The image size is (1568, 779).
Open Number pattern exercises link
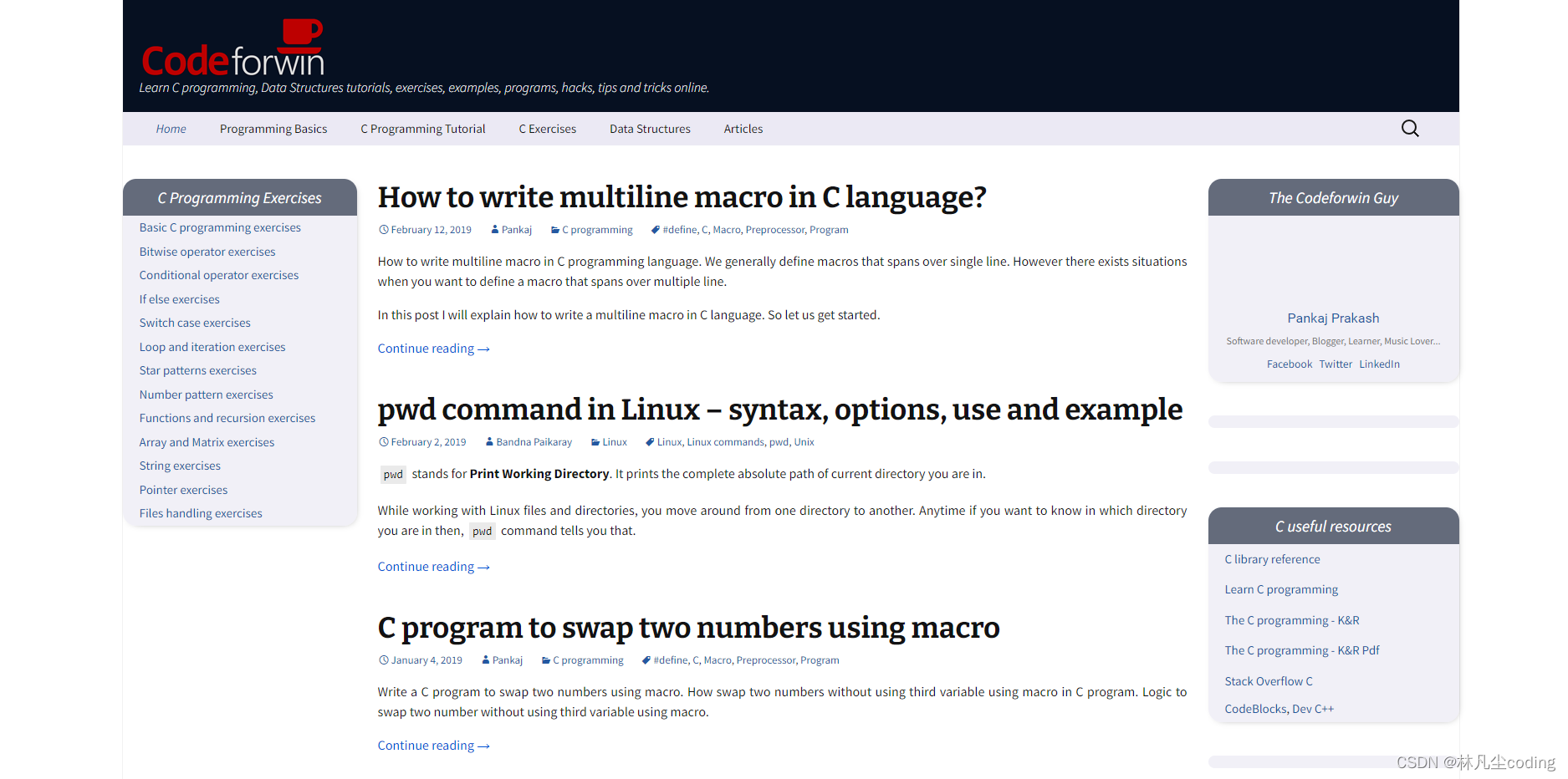207,395
